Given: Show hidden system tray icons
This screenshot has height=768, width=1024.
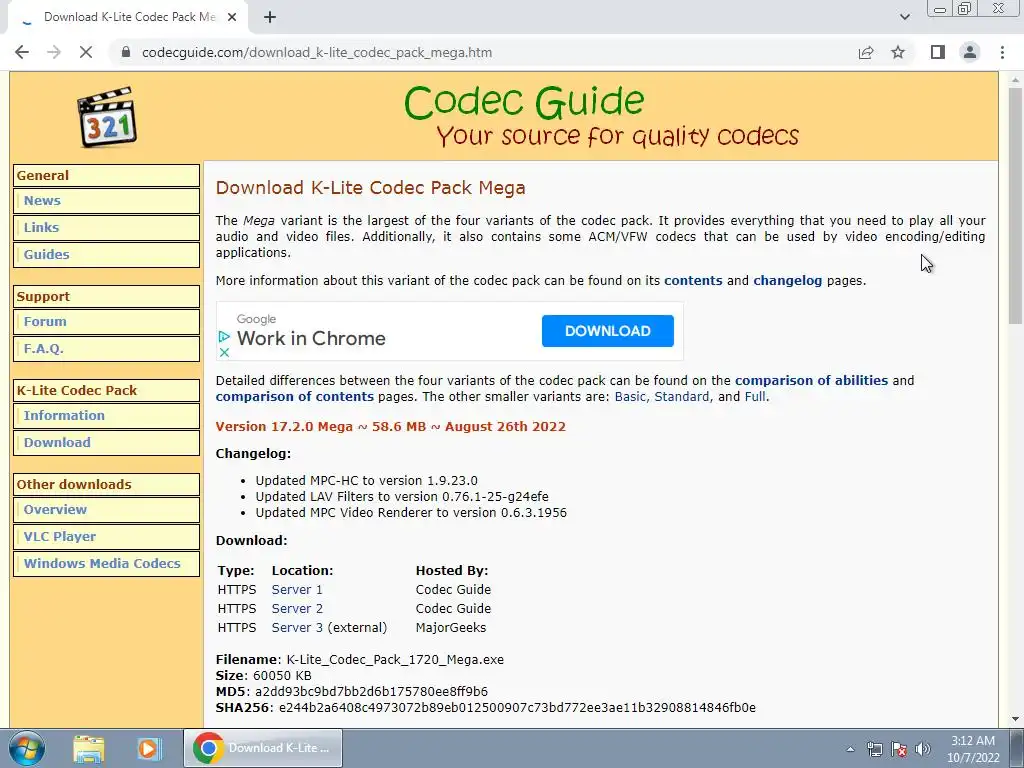Looking at the screenshot, I should (850, 749).
